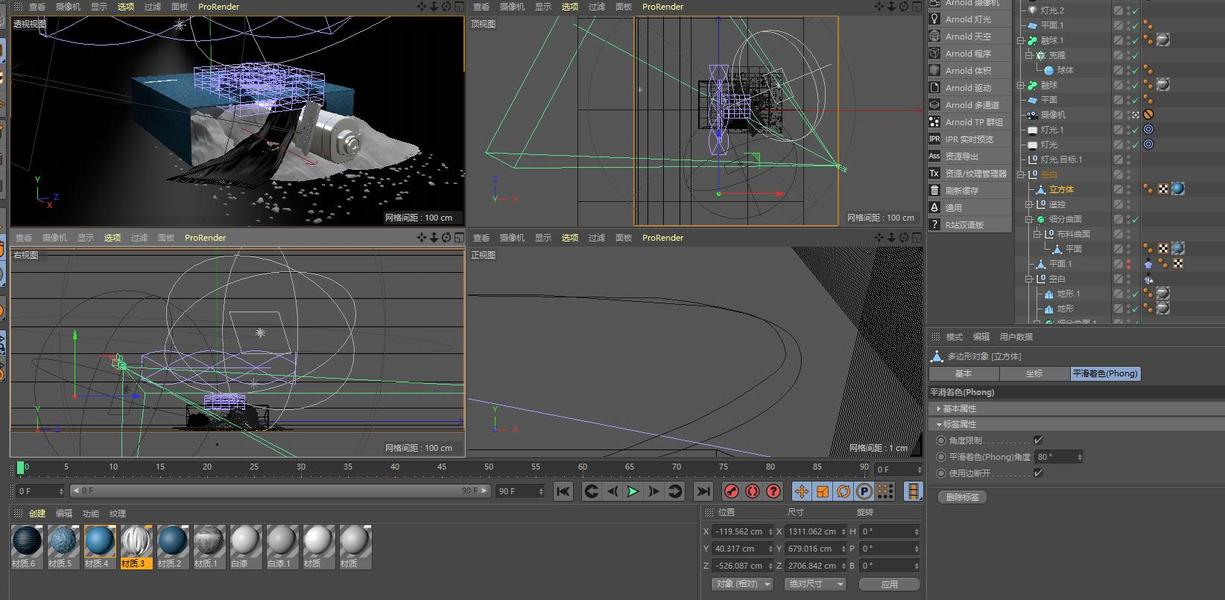Click the Arnold 灯光 icon
This screenshot has width=1225, height=600.
[934, 19]
